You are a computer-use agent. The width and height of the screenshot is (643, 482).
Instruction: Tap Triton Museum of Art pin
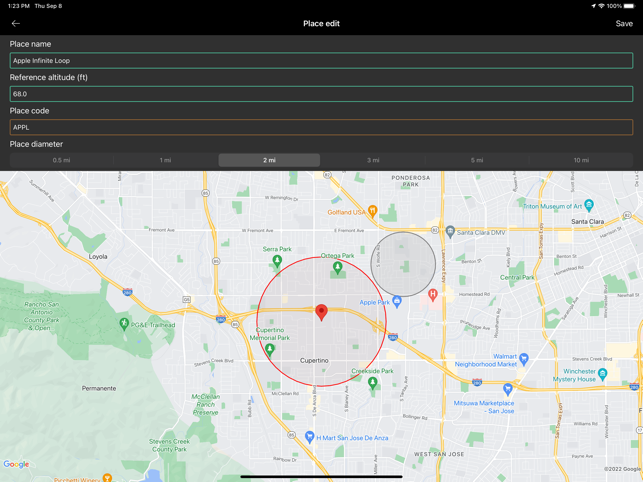(589, 205)
